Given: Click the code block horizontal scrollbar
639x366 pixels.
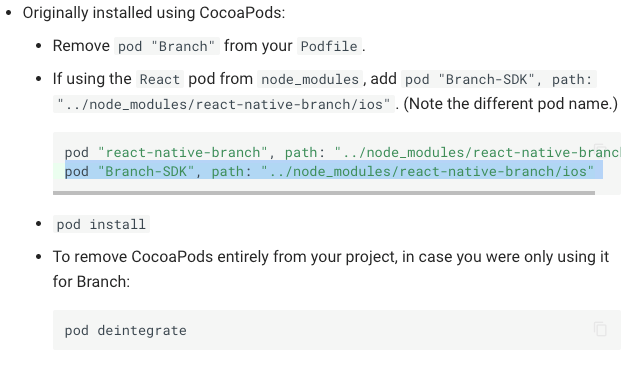Looking at the screenshot, I should pos(324,193).
